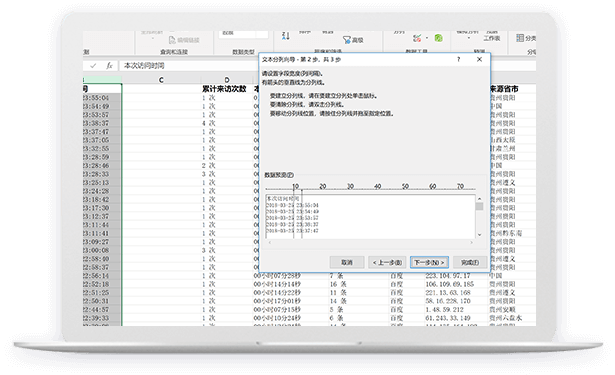Click the 16 条 cell
The width and height of the screenshot is (615, 375).
pos(338,284)
